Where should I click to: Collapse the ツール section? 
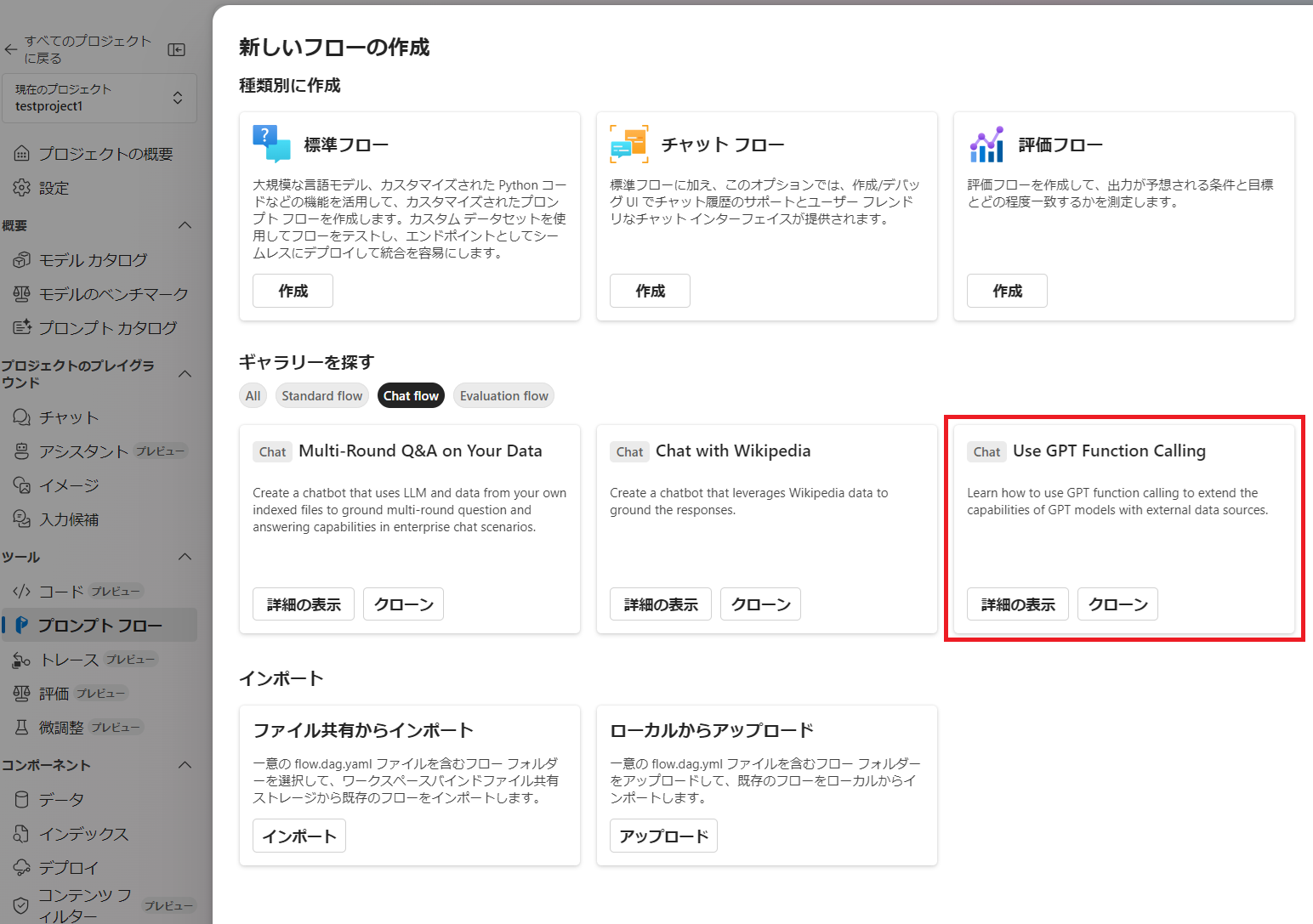tap(185, 557)
